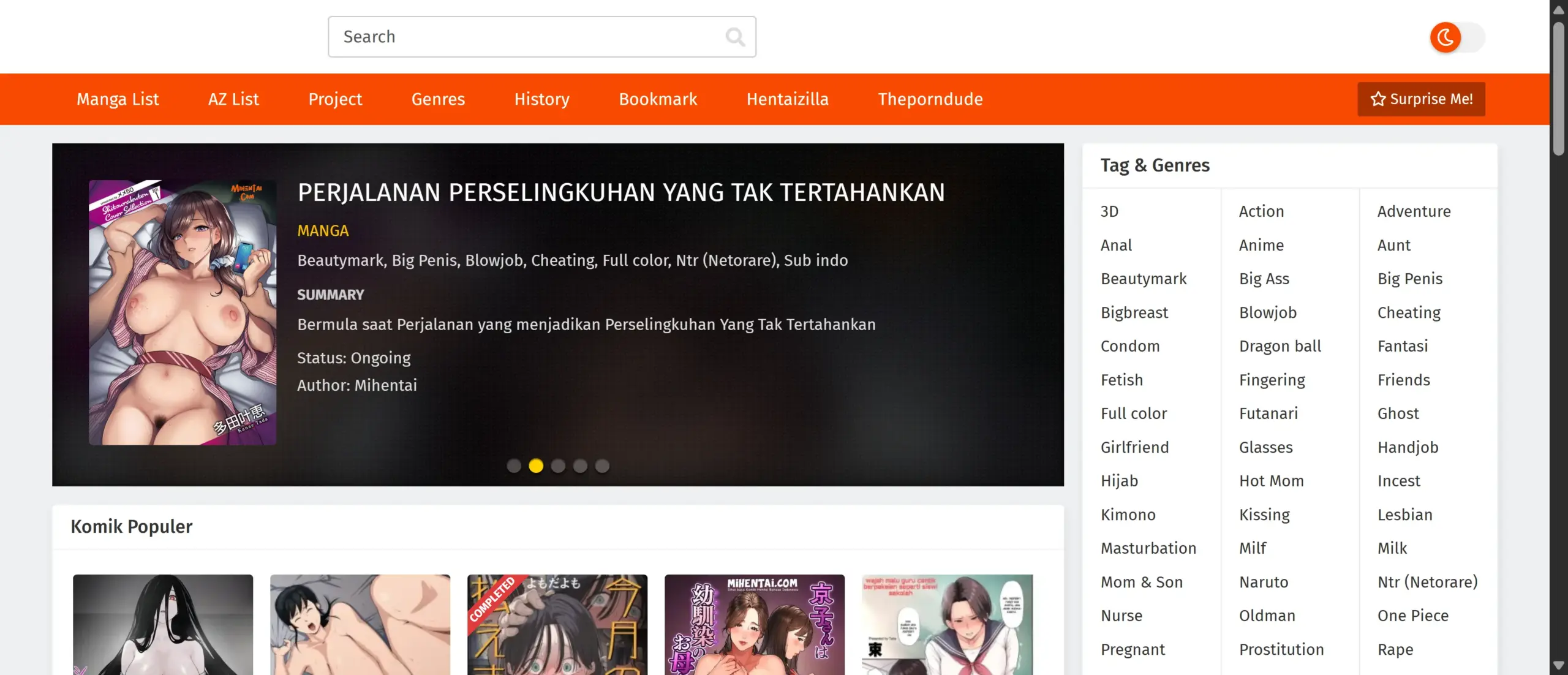Screen dimensions: 1568x675
Task: Open the Anime tag
Action: click(1261, 245)
